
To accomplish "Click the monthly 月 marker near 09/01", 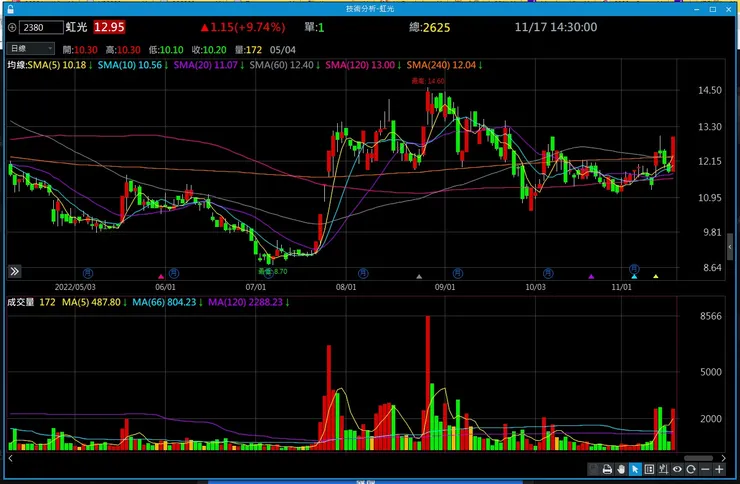I will pos(458,273).
